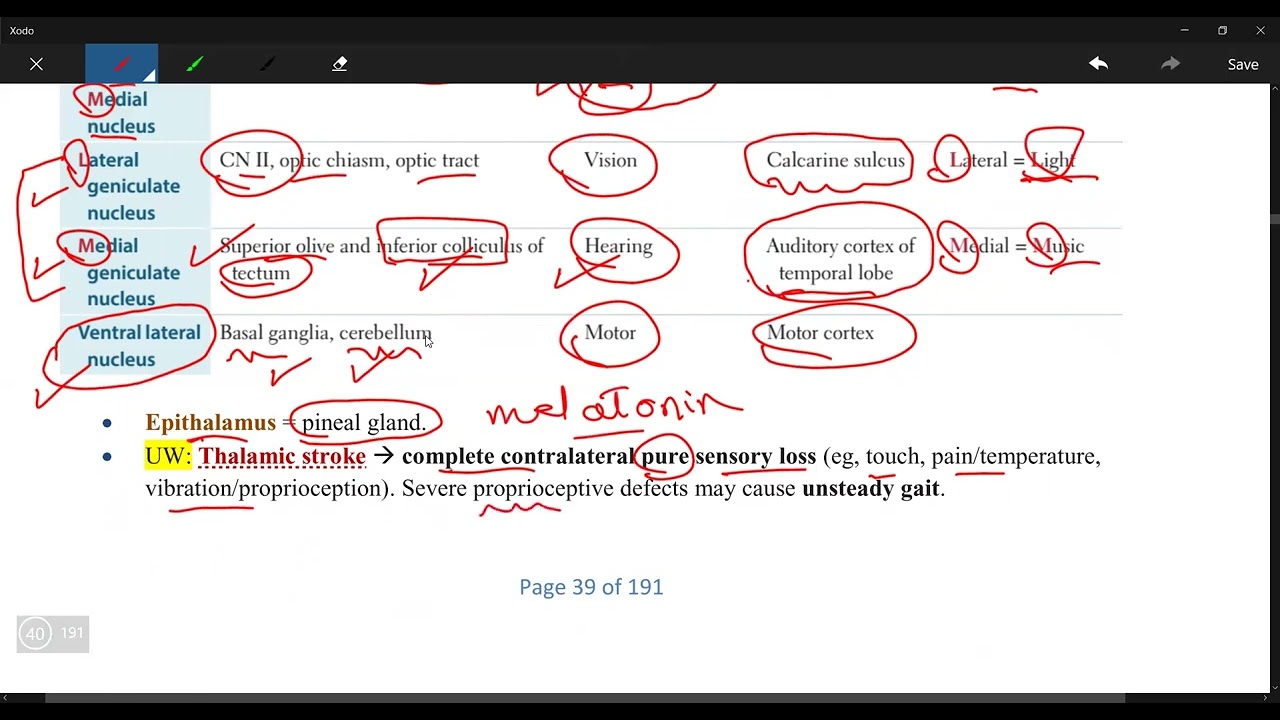This screenshot has height=720, width=1280.
Task: Select the red pen tool
Action: [121, 64]
